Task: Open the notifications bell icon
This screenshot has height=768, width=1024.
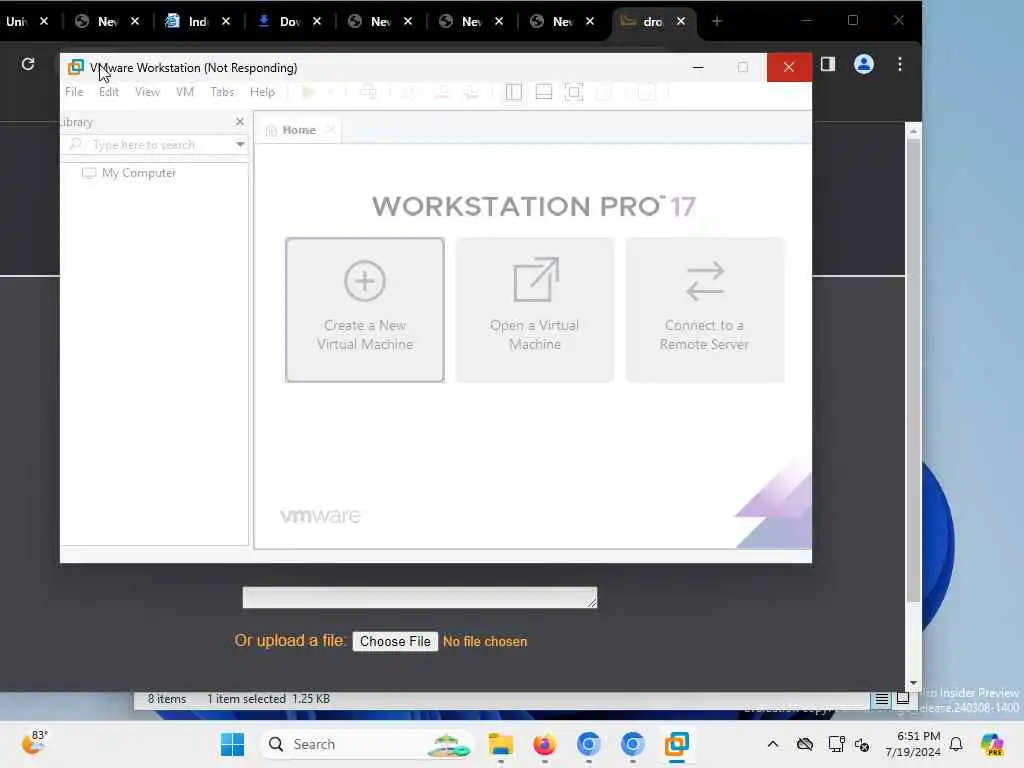Action: click(956, 744)
